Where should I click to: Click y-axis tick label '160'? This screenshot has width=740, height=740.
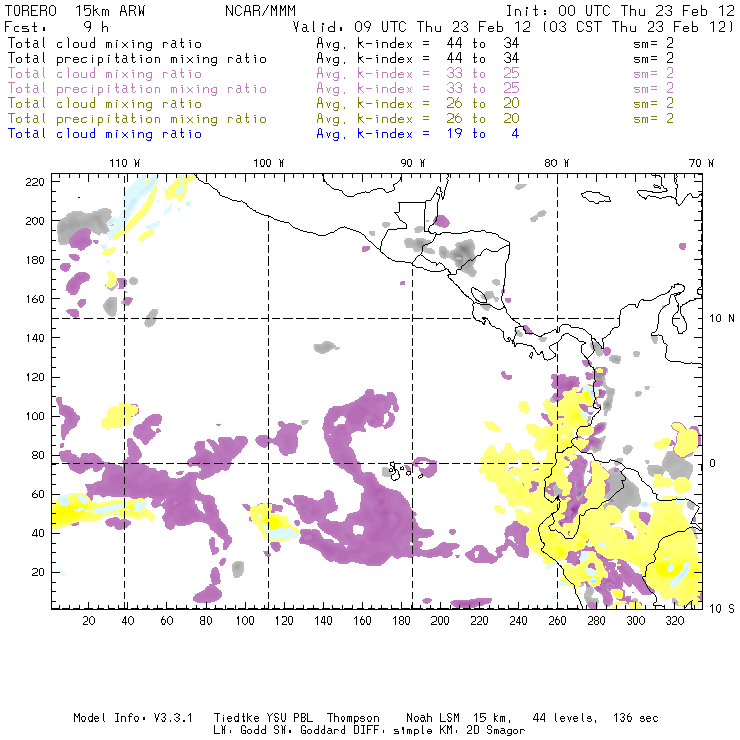coord(35,299)
